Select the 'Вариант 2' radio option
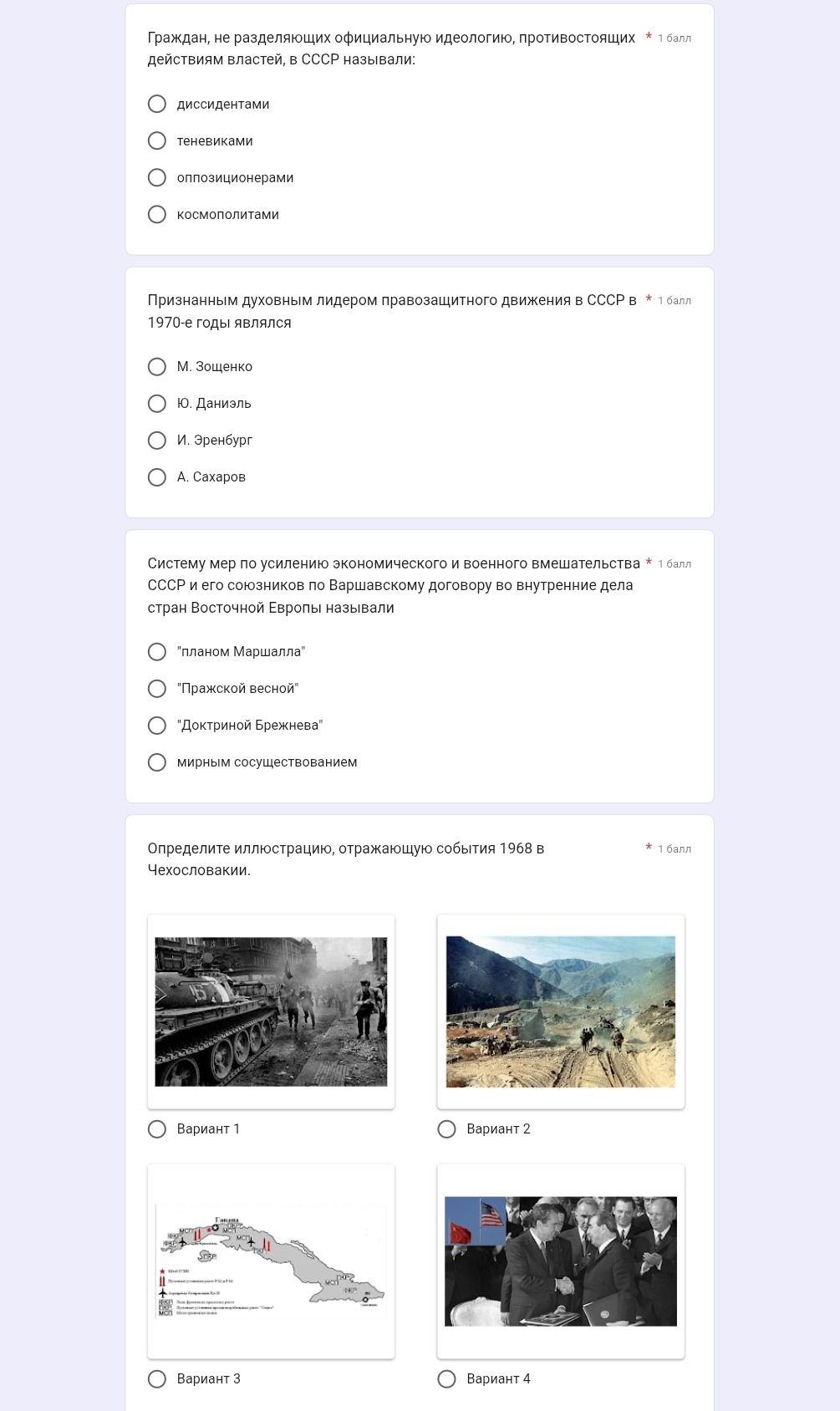Image resolution: width=840 pixels, height=1411 pixels. point(447,1129)
